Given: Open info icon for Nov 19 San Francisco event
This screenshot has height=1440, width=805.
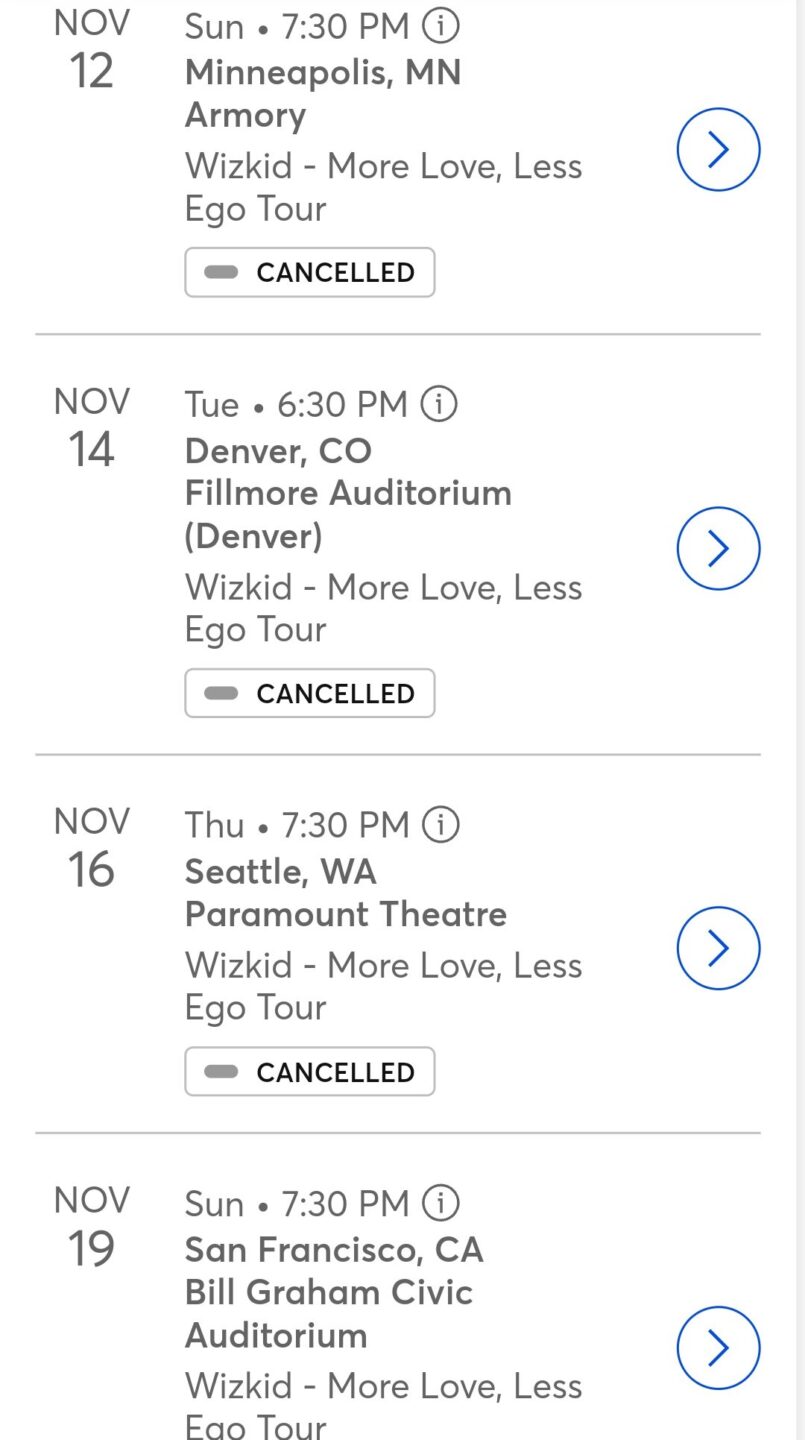Looking at the screenshot, I should click(x=441, y=1202).
